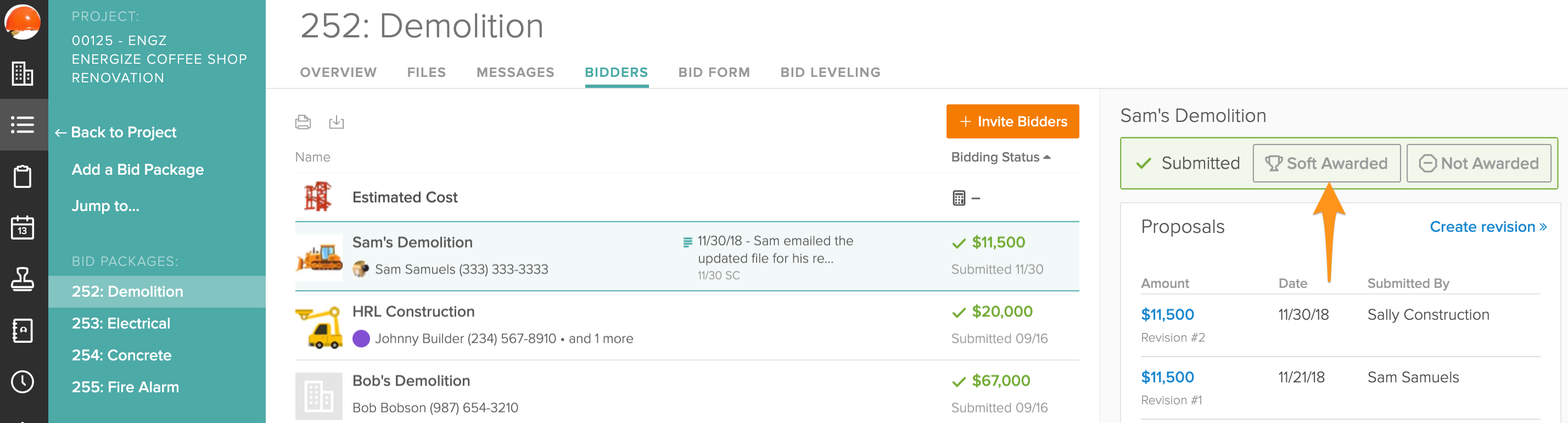Set bid status to Soft Awarded
Image resolution: width=1568 pixels, height=423 pixels.
(1326, 163)
